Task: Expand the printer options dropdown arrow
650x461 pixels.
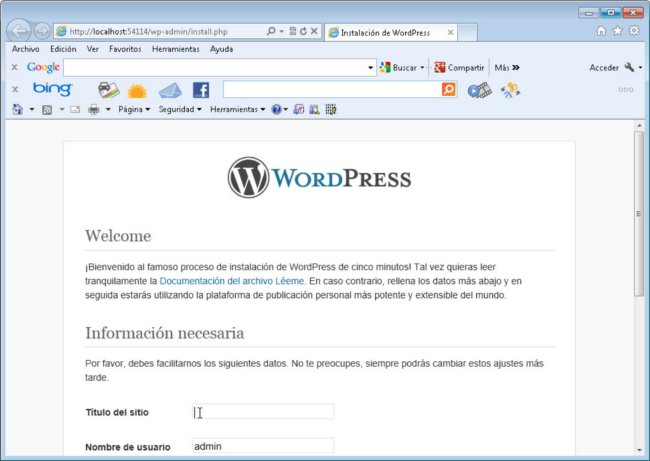Action: point(108,109)
